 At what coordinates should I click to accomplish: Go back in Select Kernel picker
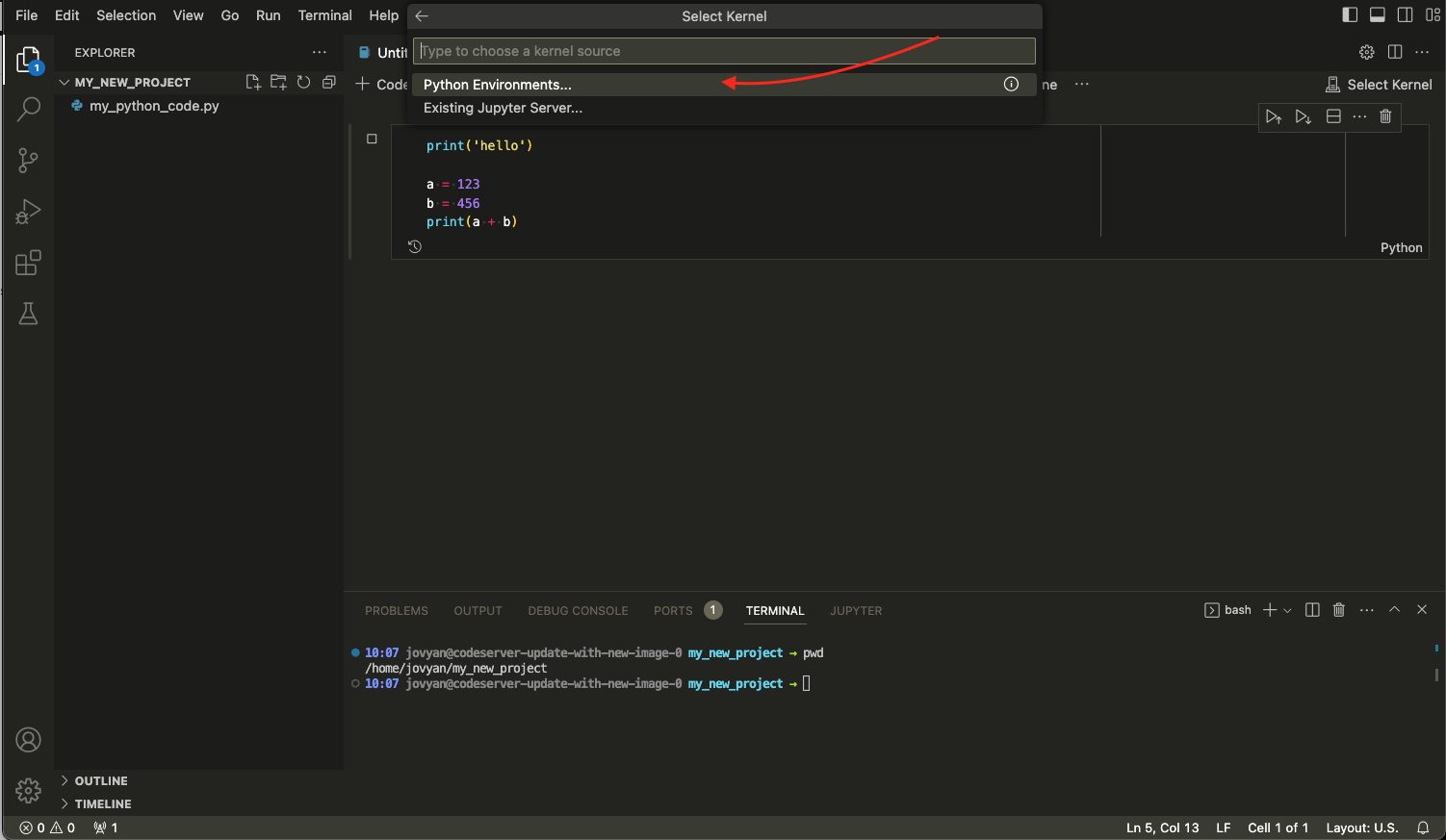(x=422, y=16)
